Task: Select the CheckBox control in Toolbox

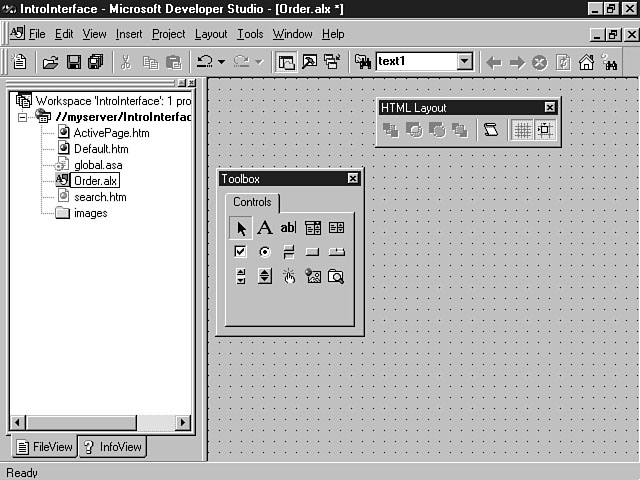Action: 240,252
